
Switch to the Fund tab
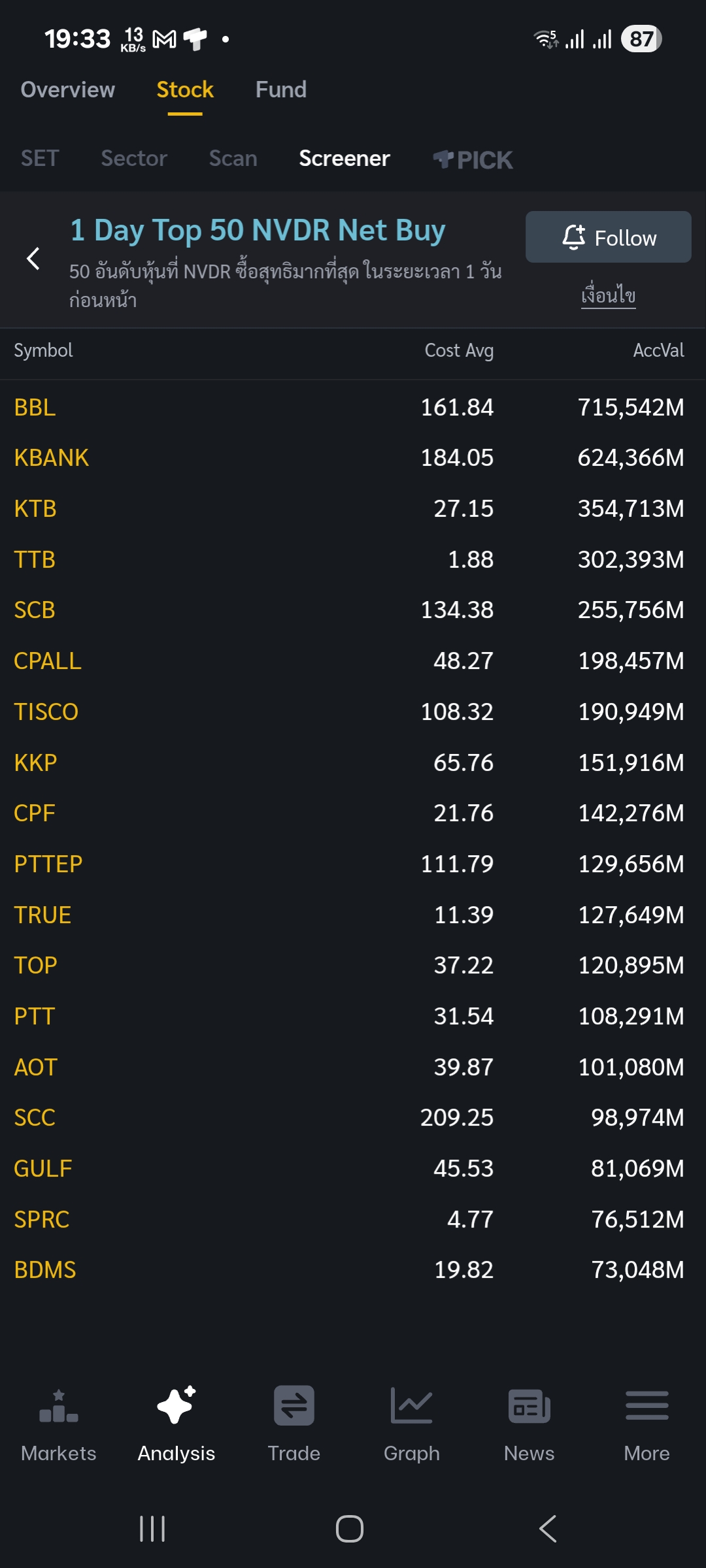(x=280, y=90)
